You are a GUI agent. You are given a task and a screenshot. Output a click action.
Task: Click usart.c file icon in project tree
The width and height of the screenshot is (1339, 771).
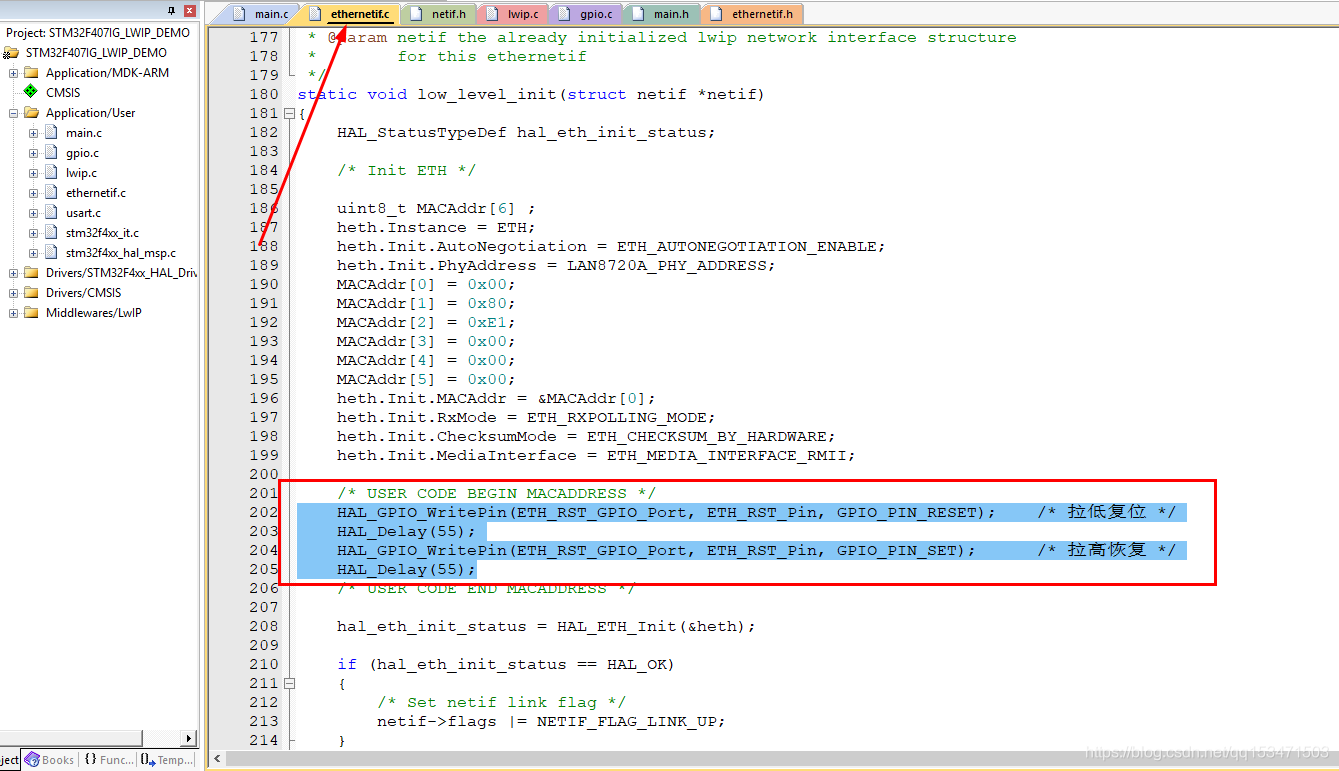(49, 212)
